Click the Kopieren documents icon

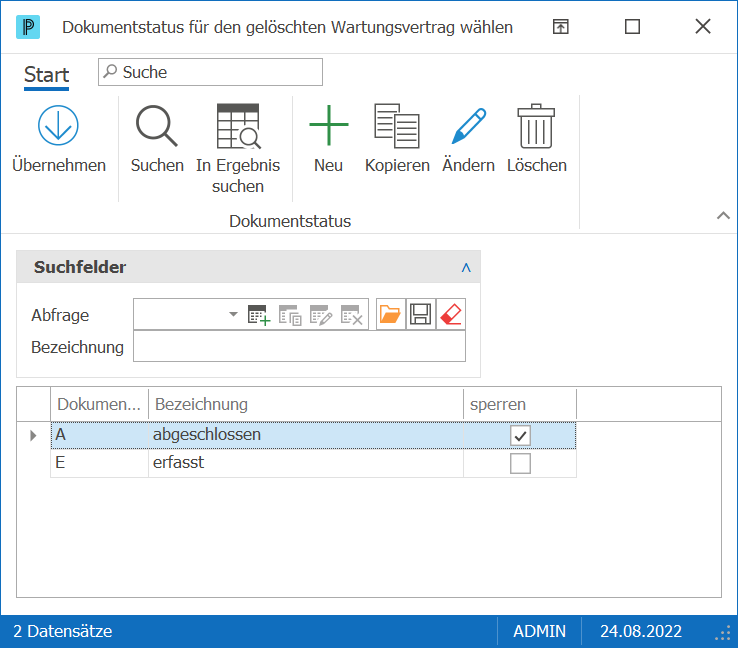(x=397, y=126)
